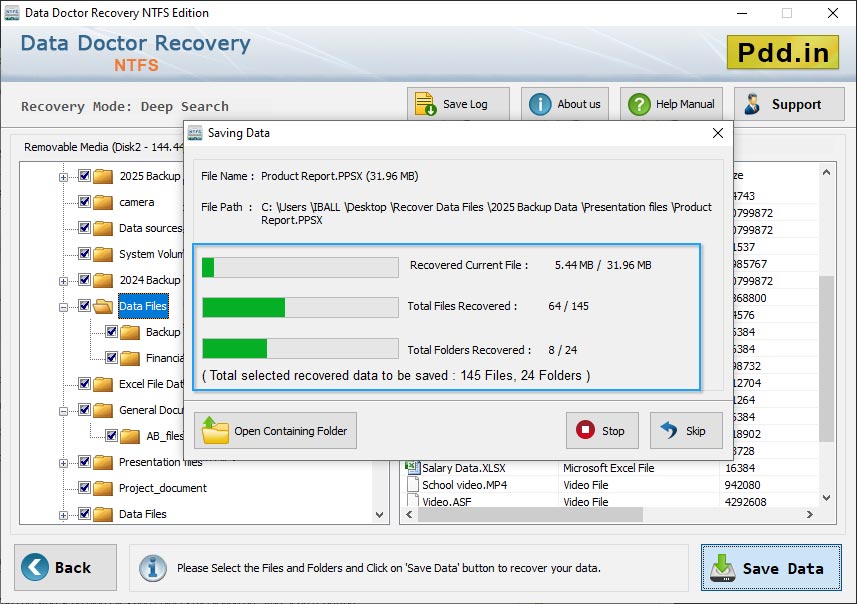Image resolution: width=857 pixels, height=604 pixels.
Task: Select the Video.ASF file row
Action: (611, 501)
